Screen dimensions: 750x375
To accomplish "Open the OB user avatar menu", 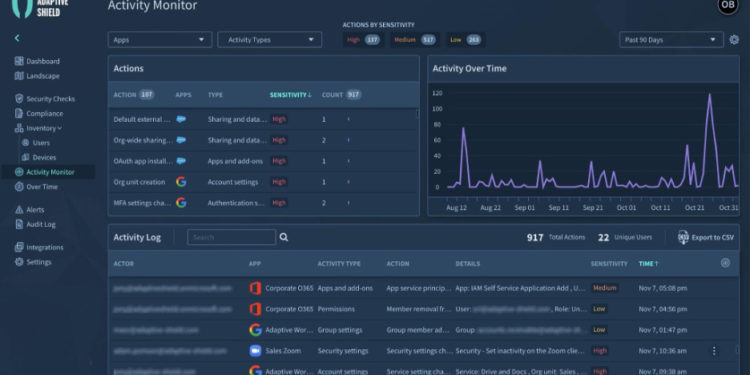I will 728,5.
